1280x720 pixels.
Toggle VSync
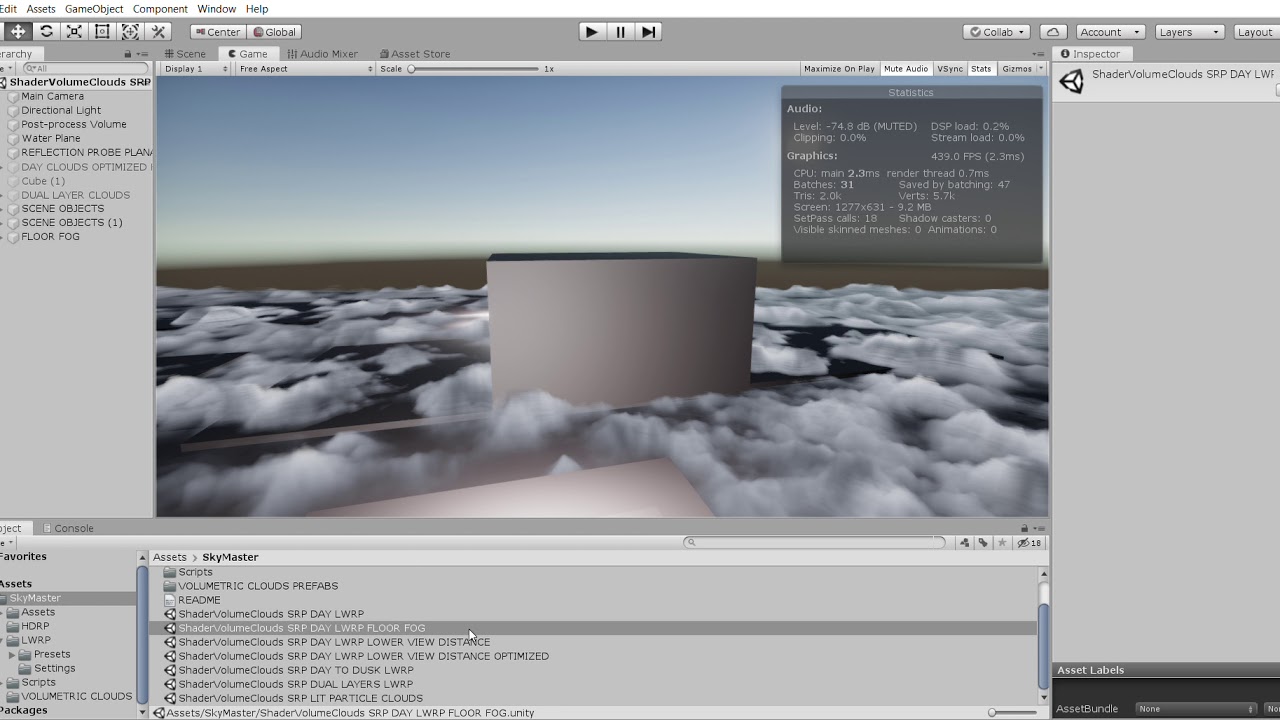950,69
